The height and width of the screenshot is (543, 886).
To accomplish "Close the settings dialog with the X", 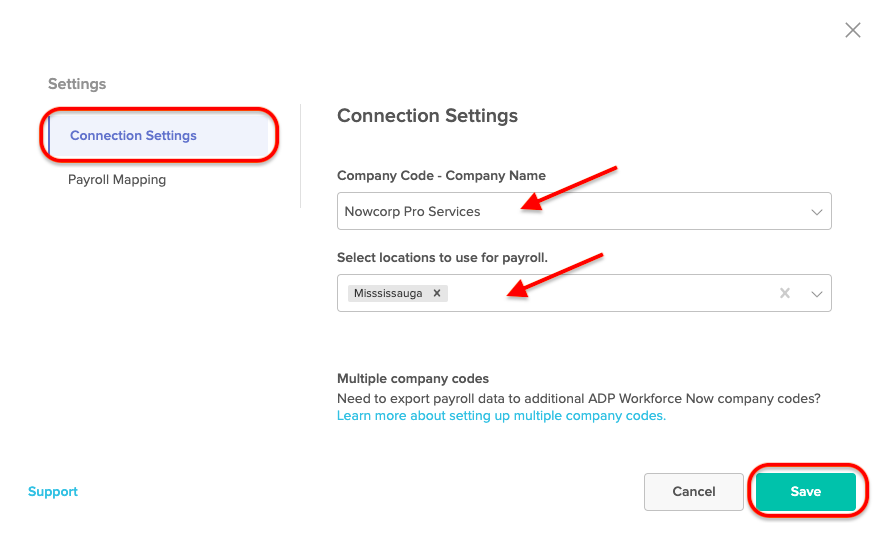I will [852, 30].
